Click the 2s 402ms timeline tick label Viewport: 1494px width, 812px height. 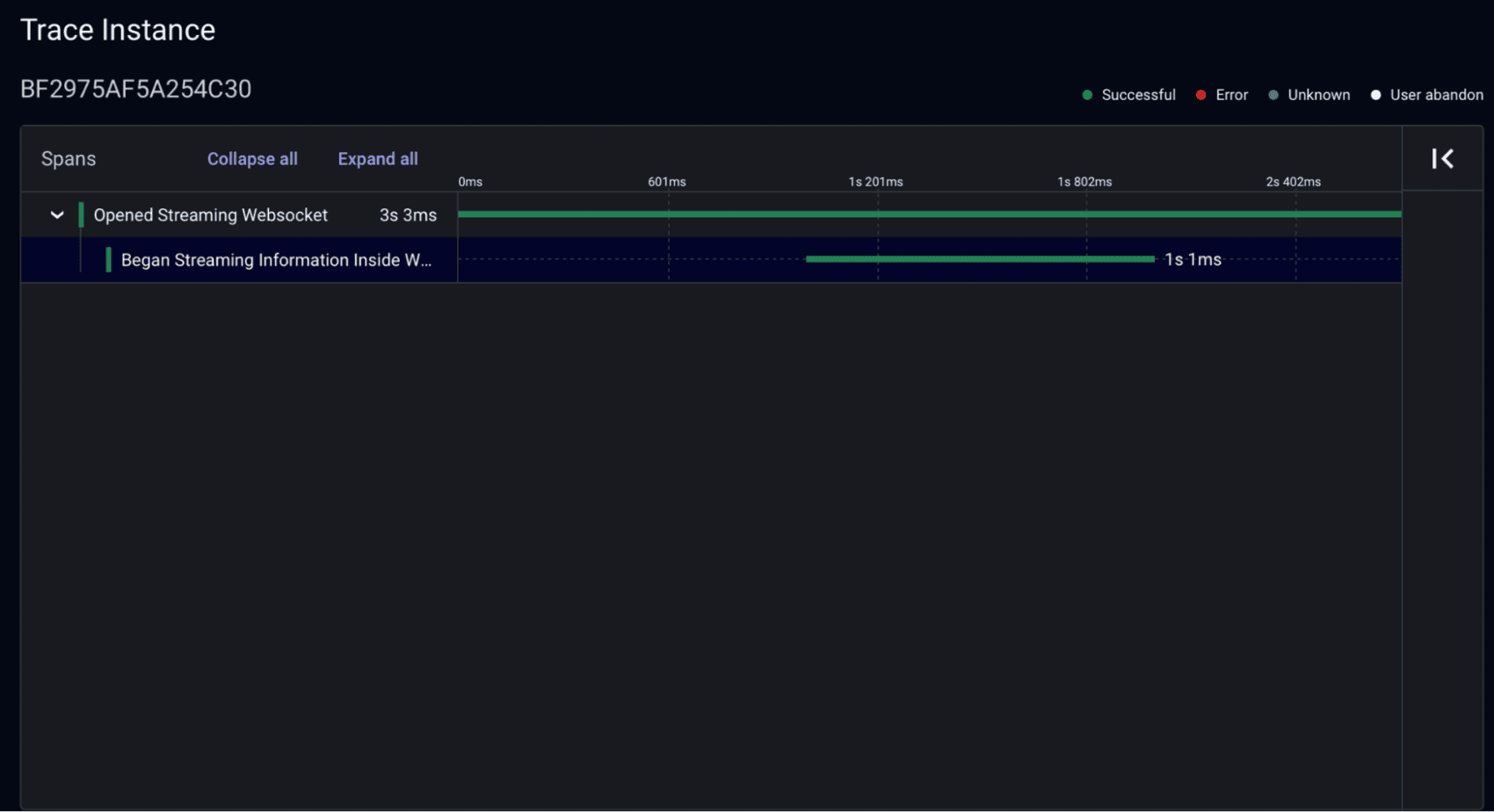1293,182
